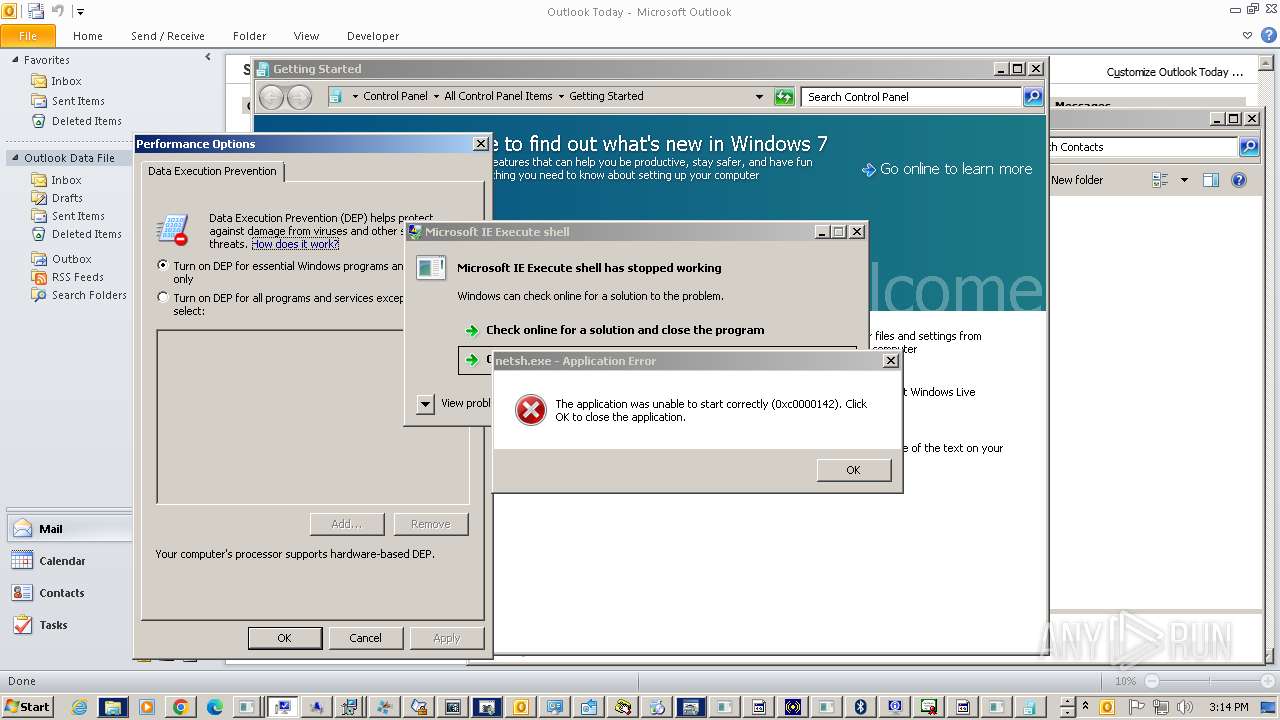Image resolution: width=1280 pixels, height=720 pixels.
Task: Open the Developer ribbon tab
Action: pyautogui.click(x=373, y=36)
